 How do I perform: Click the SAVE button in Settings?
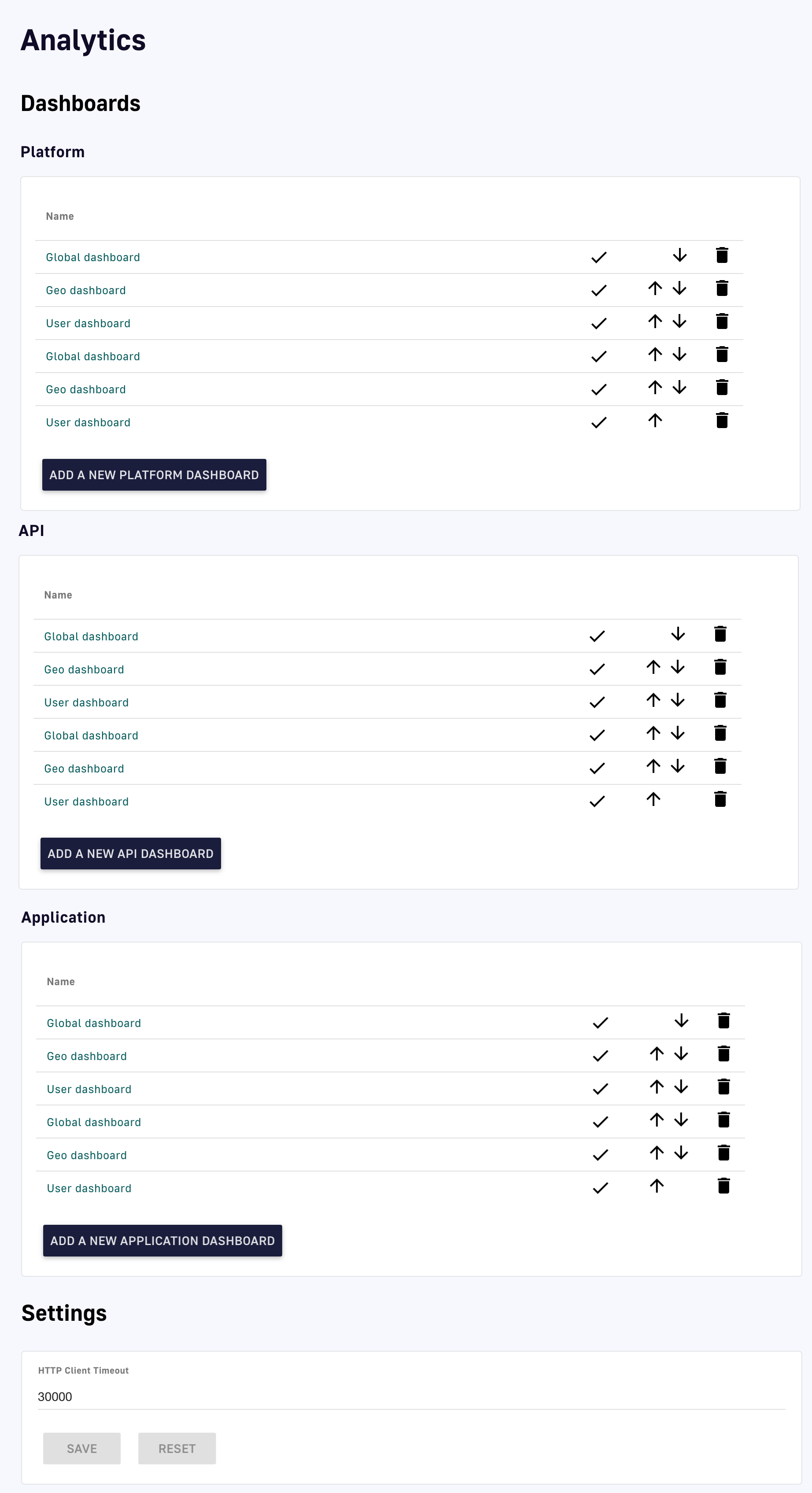click(x=82, y=1449)
